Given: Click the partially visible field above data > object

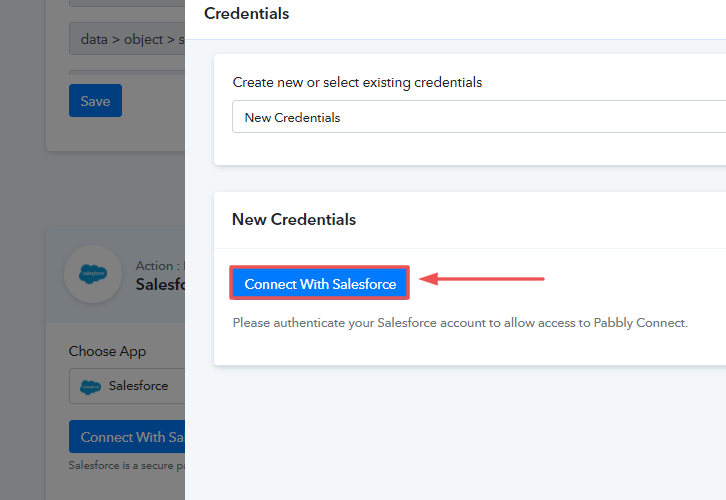Looking at the screenshot, I should (127, 3).
